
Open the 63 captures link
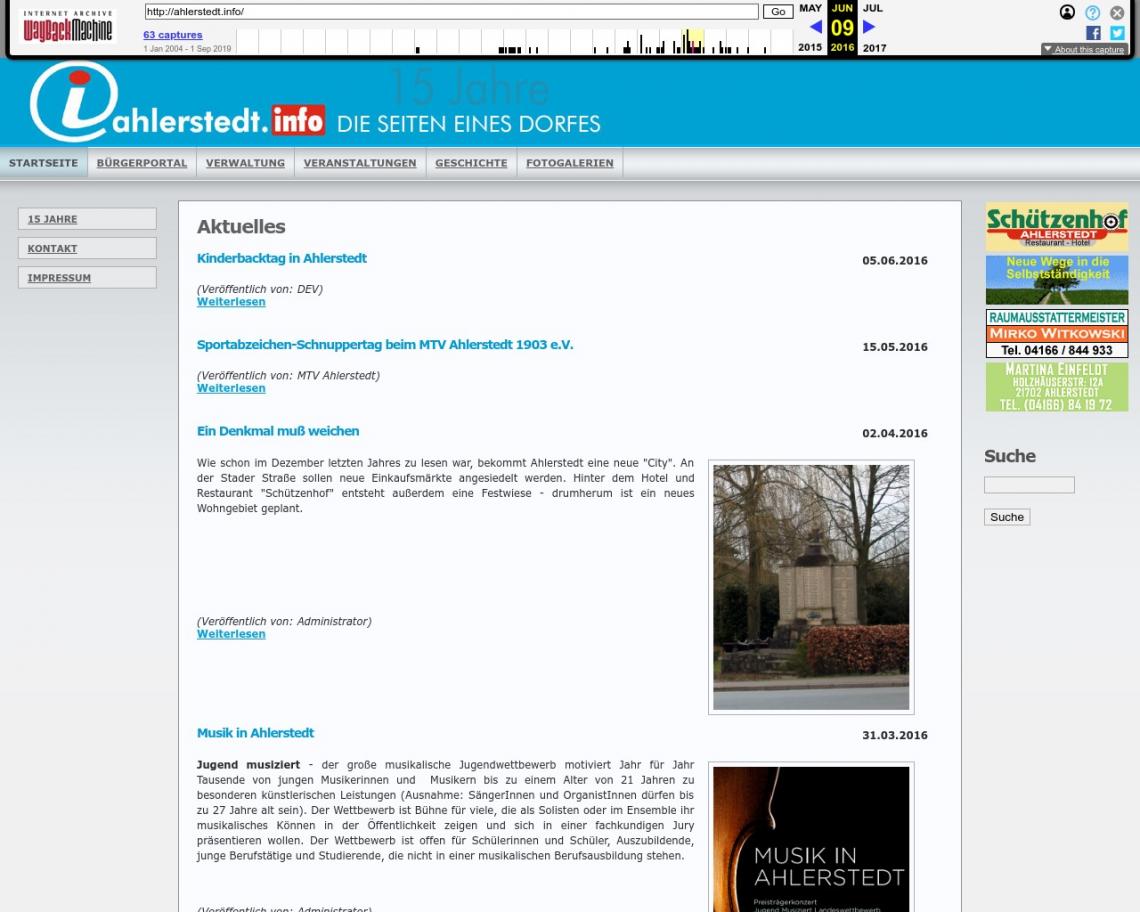(x=172, y=35)
